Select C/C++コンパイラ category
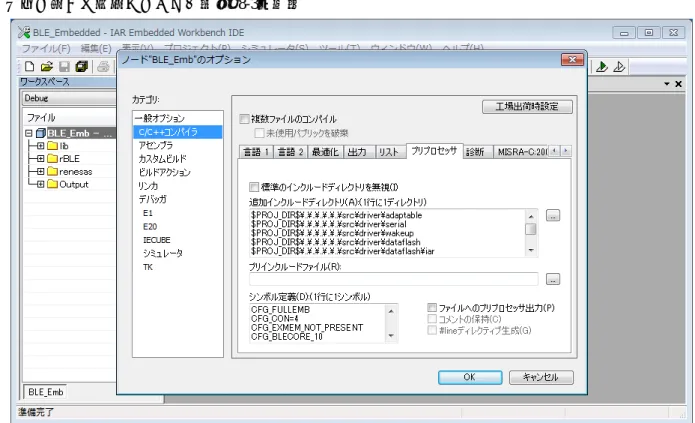695x423 pixels. pyautogui.click(x=178, y=132)
